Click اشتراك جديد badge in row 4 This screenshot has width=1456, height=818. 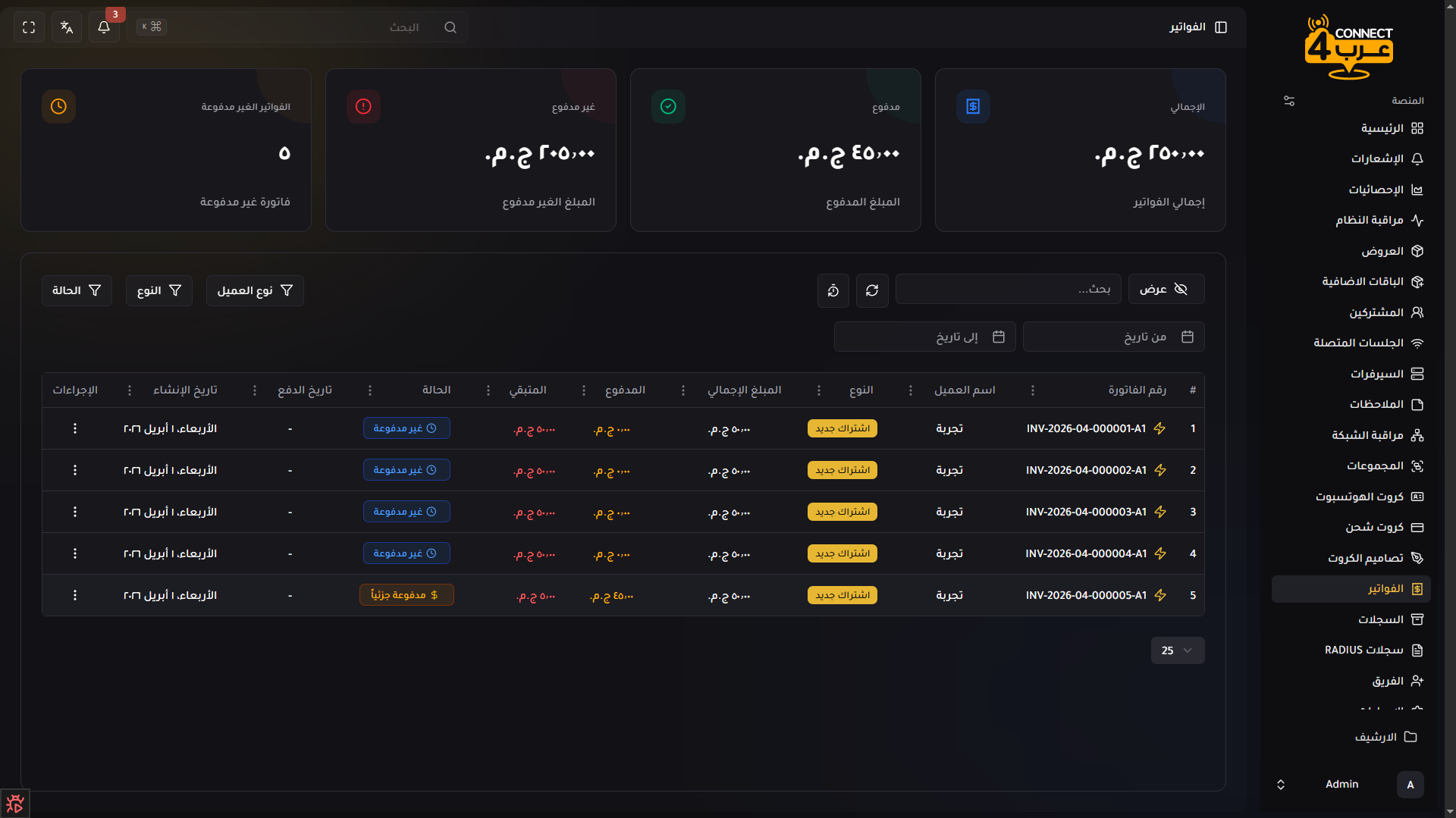[843, 553]
